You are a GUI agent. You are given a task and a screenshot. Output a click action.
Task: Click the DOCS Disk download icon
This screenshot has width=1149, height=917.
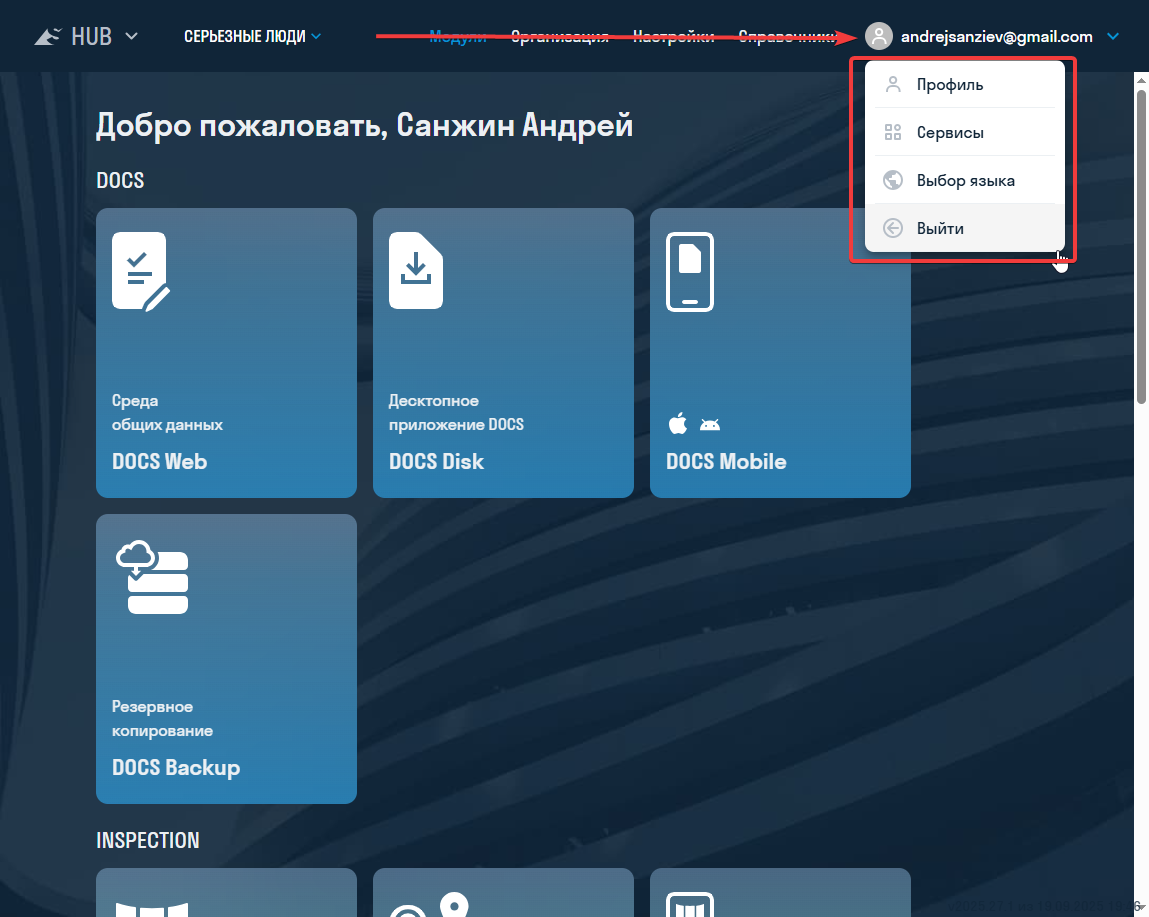[x=415, y=271]
